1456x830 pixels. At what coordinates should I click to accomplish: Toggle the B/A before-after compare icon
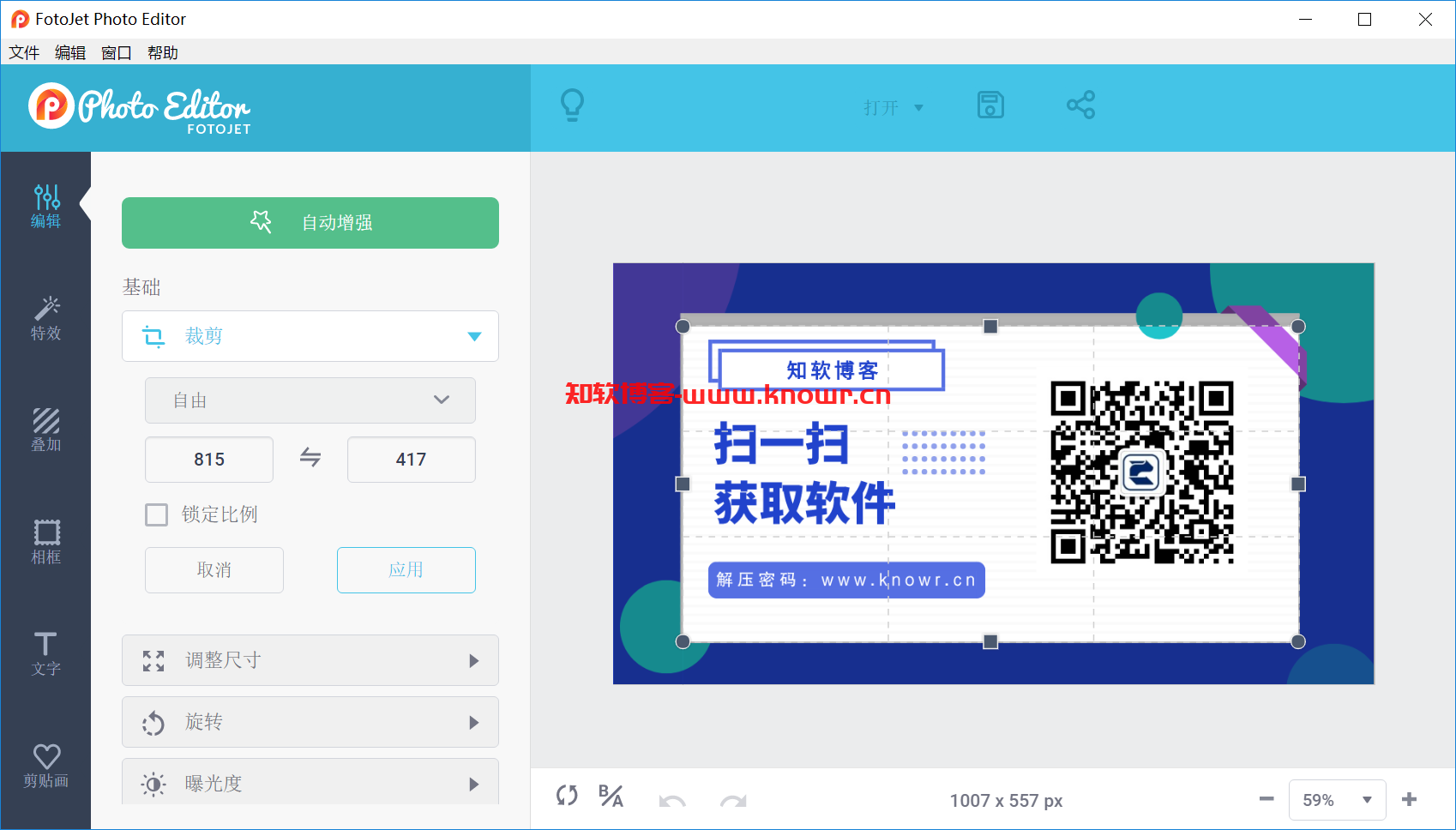611,796
